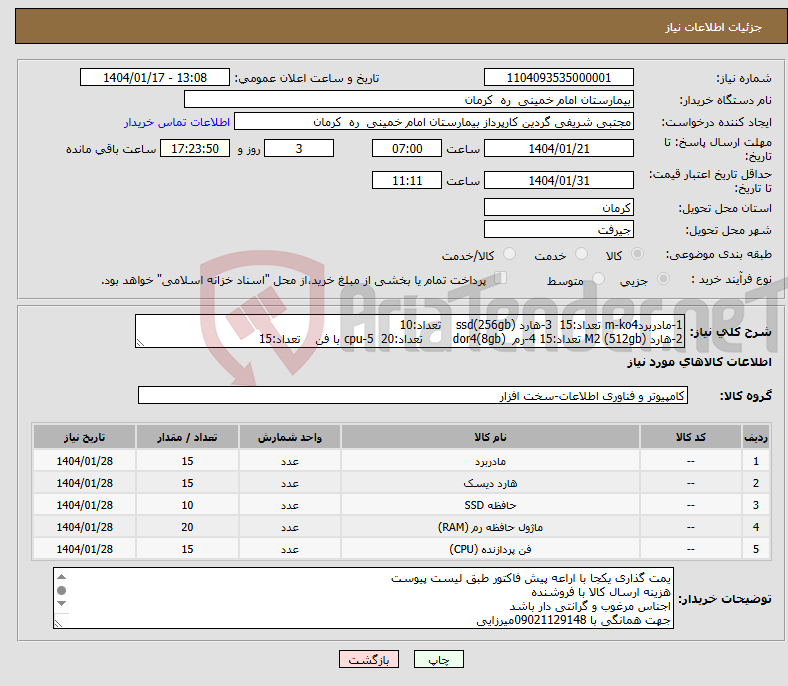Click the حافظه SSD item name cell
The width and height of the screenshot is (788, 686).
(490, 505)
